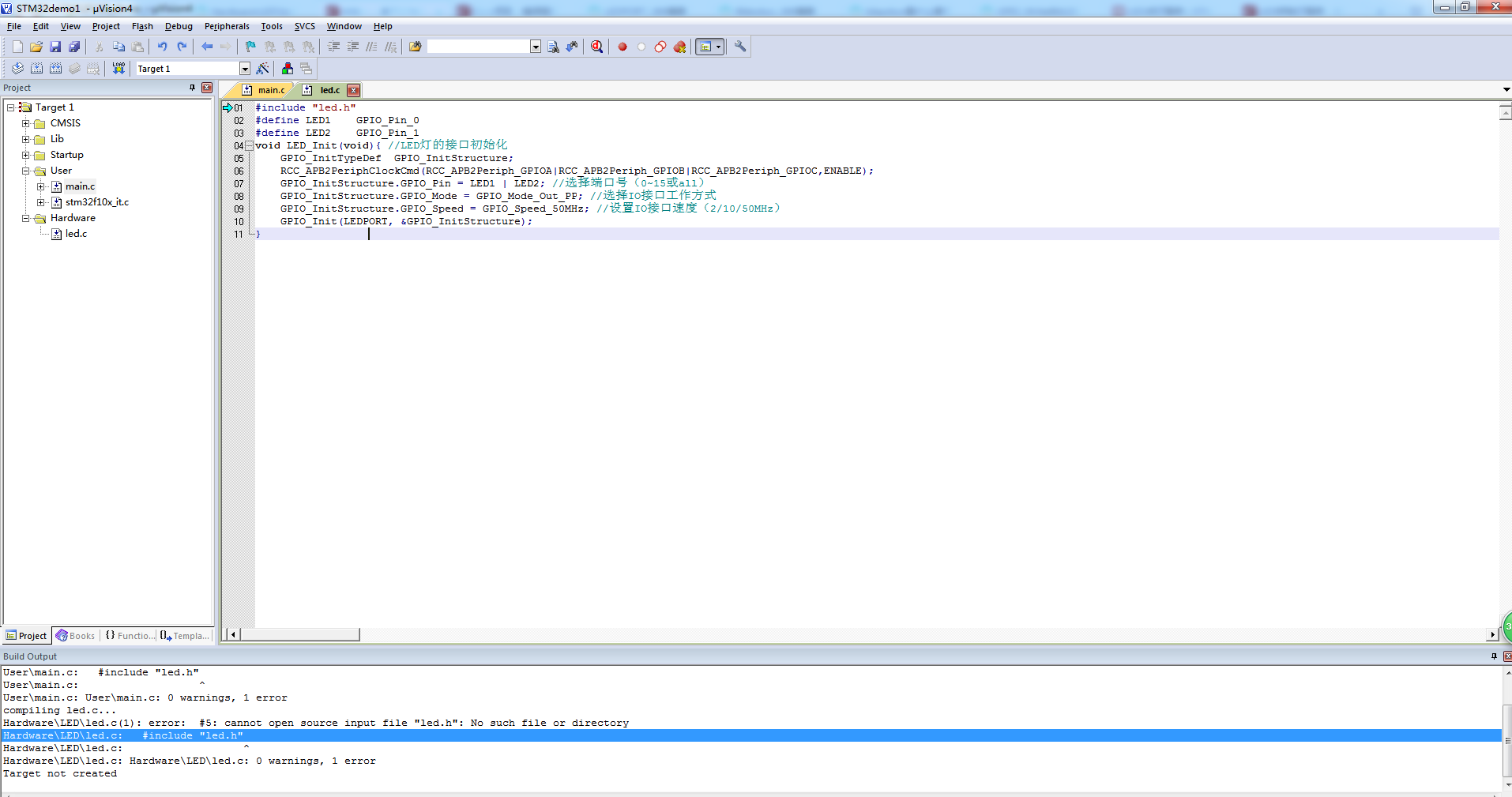This screenshot has height=797, width=1512.
Task: Start the debug session
Action: (x=597, y=47)
